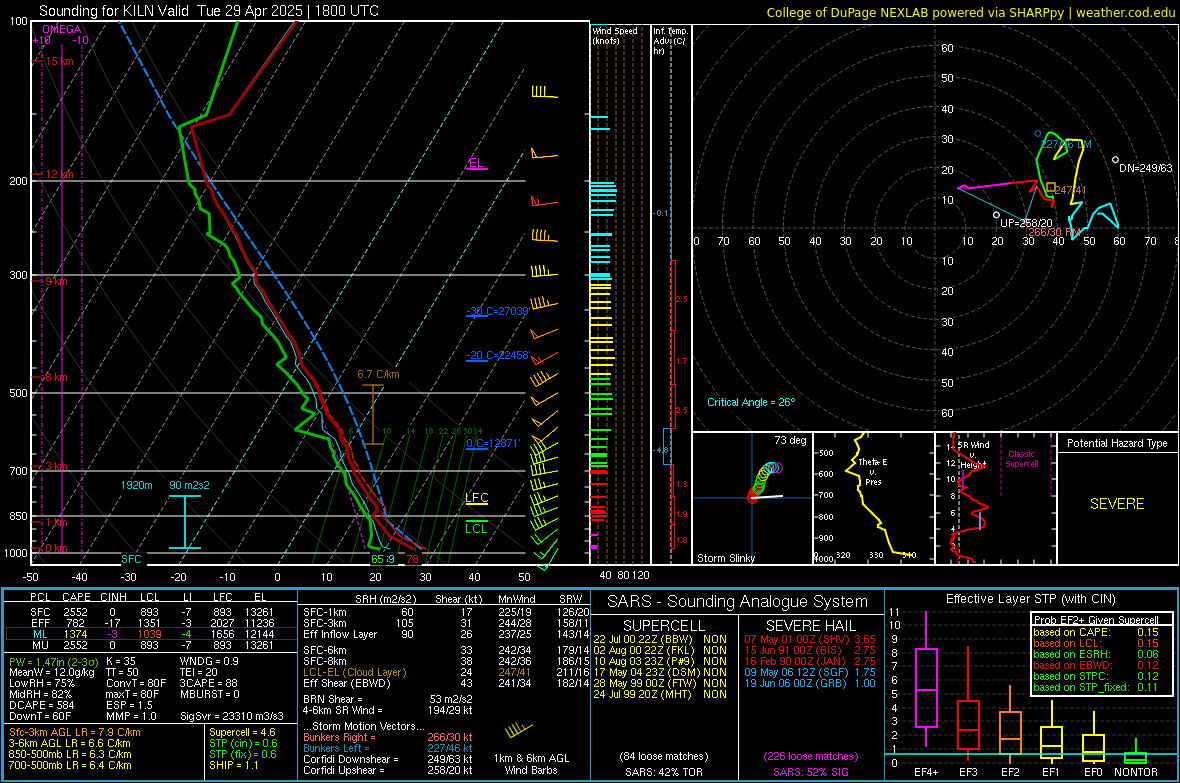This screenshot has height=783, width=1180.
Task: Click the 'Supercell = 4.6' composite value
Action: pyautogui.click(x=242, y=732)
